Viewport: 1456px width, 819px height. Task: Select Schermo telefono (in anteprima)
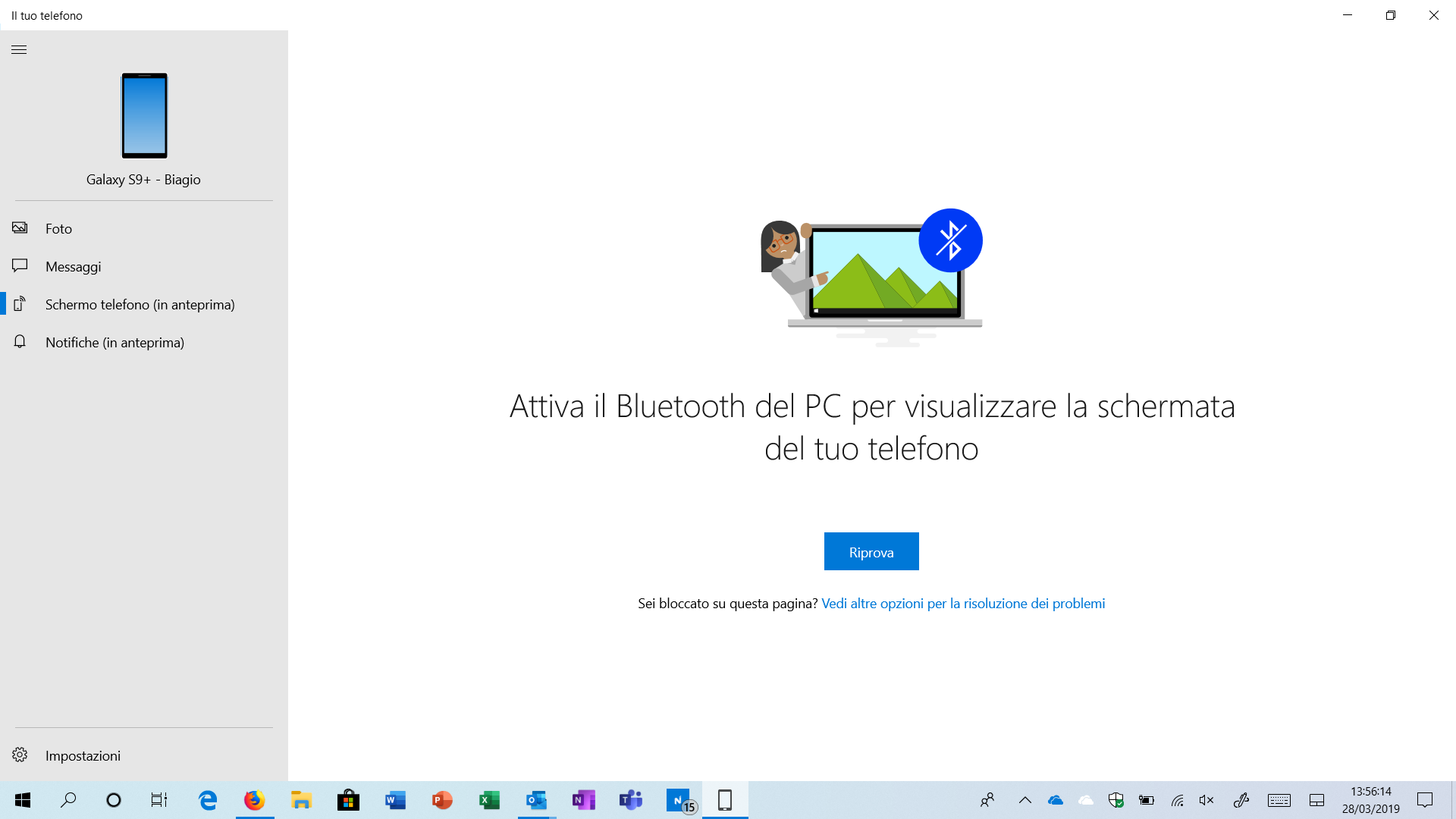(x=144, y=304)
